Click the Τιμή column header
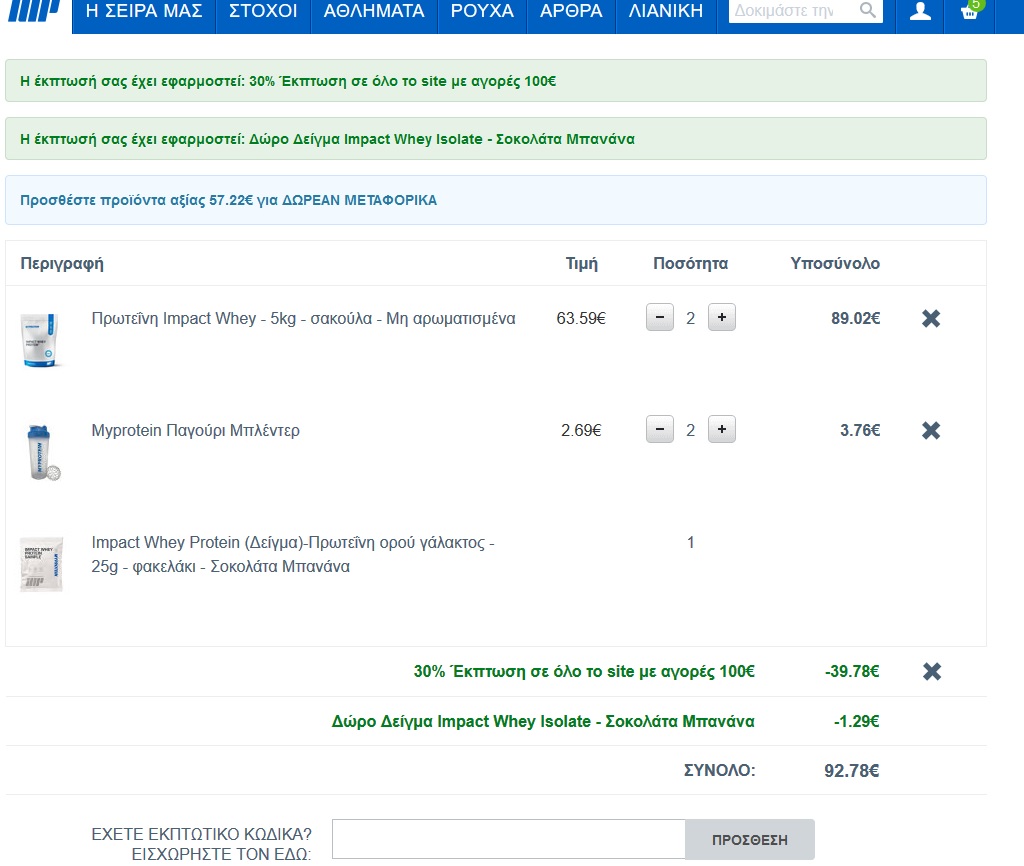Viewport: 1024px width, 866px height. (581, 263)
